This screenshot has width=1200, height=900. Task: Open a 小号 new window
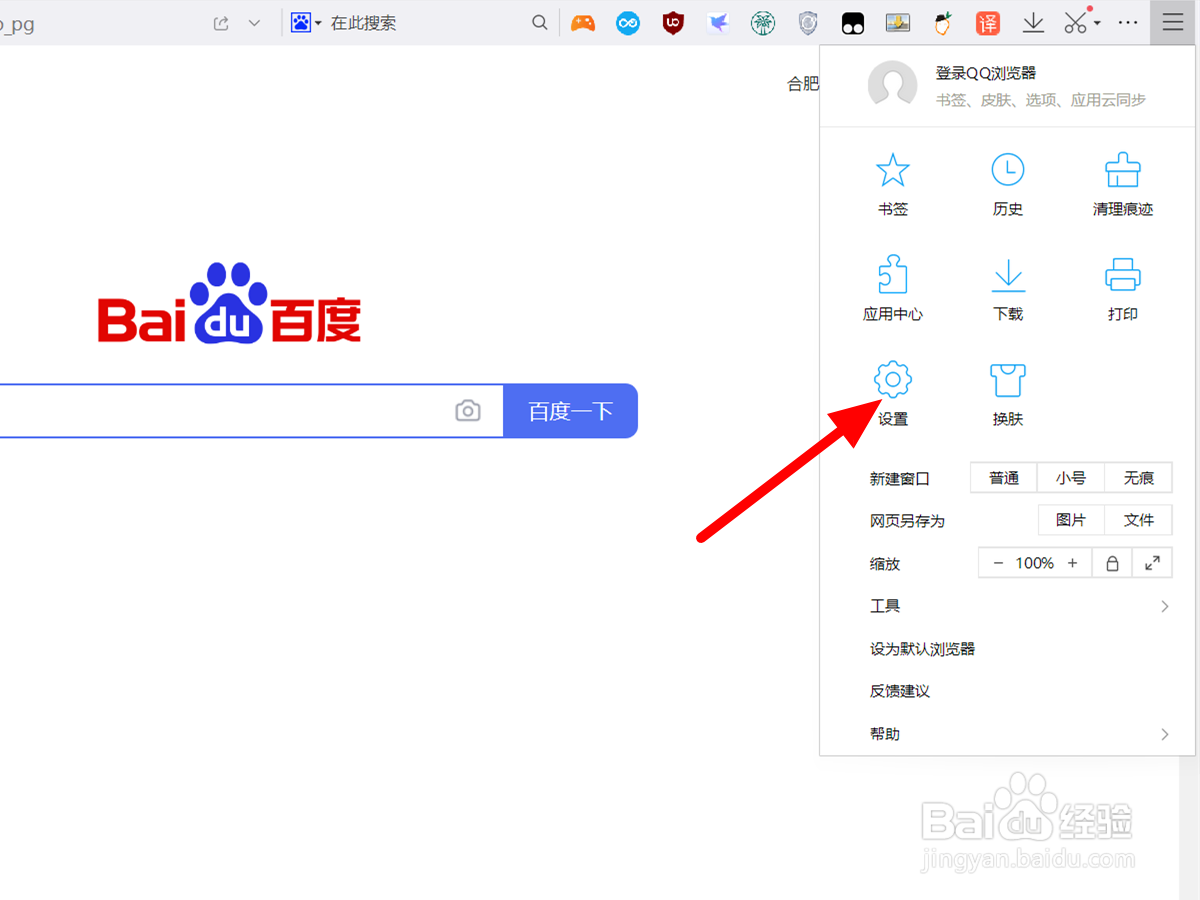click(x=1070, y=478)
